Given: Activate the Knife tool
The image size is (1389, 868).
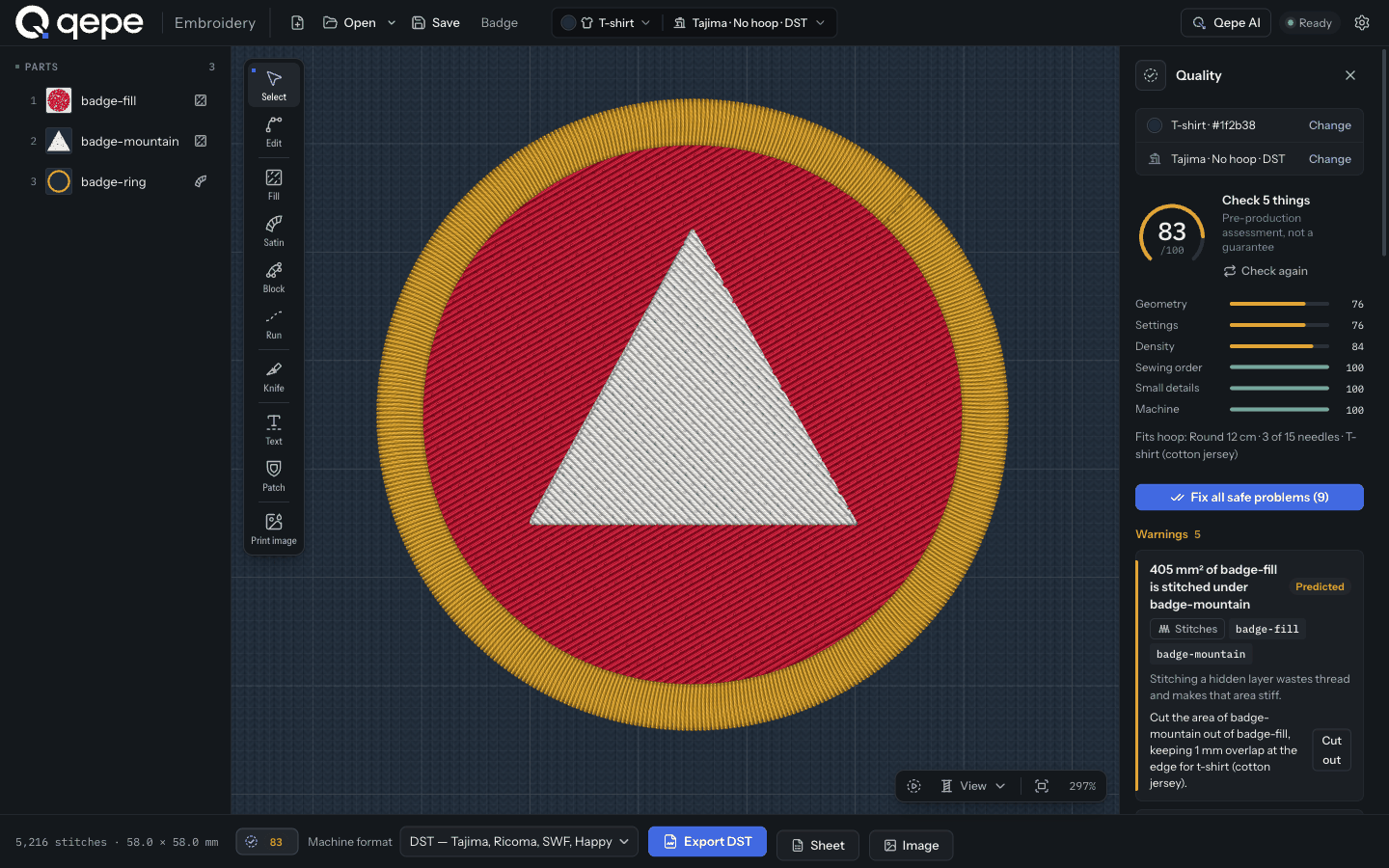Looking at the screenshot, I should (x=274, y=376).
